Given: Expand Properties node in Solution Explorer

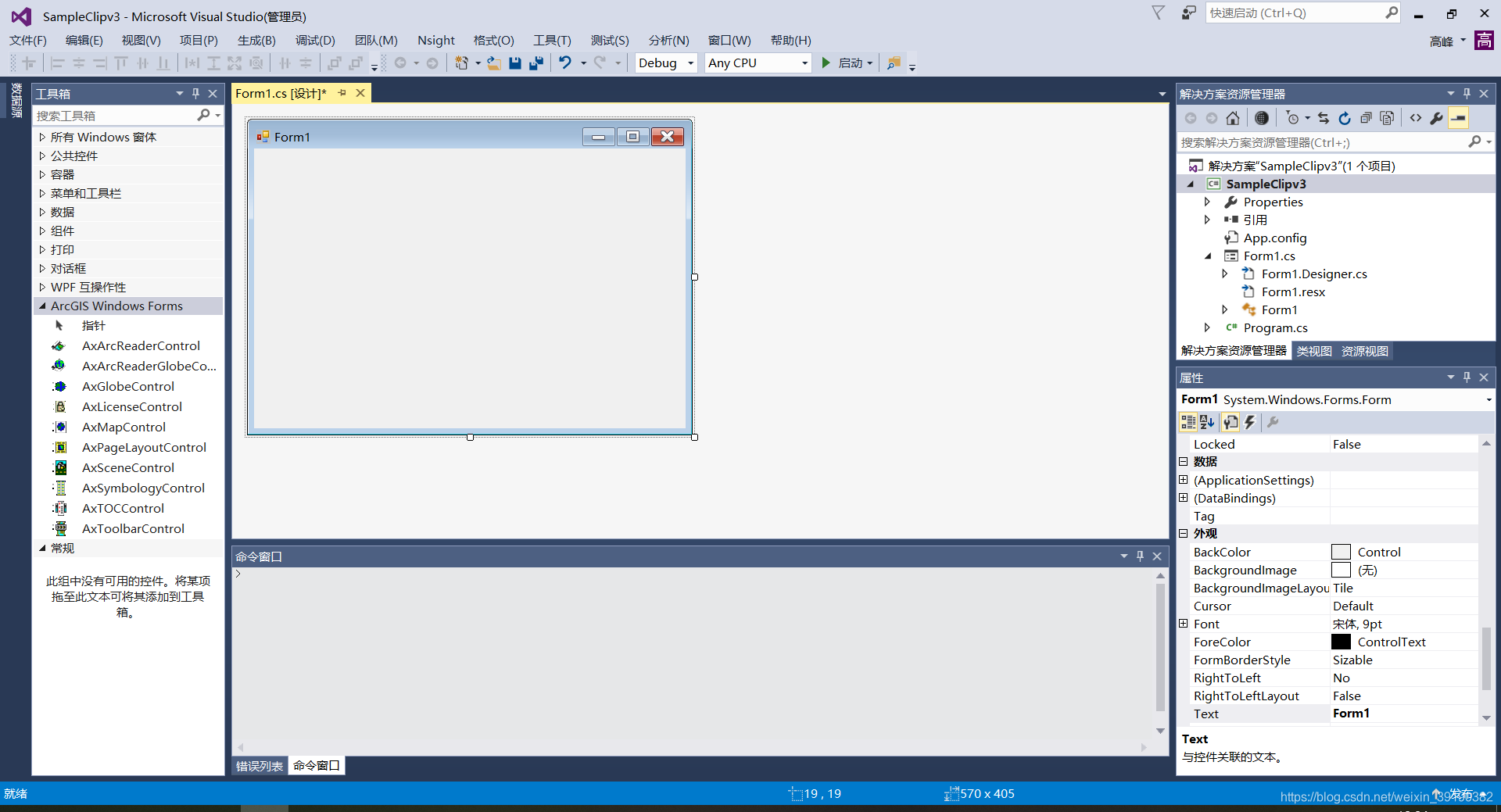Looking at the screenshot, I should pos(1207,202).
